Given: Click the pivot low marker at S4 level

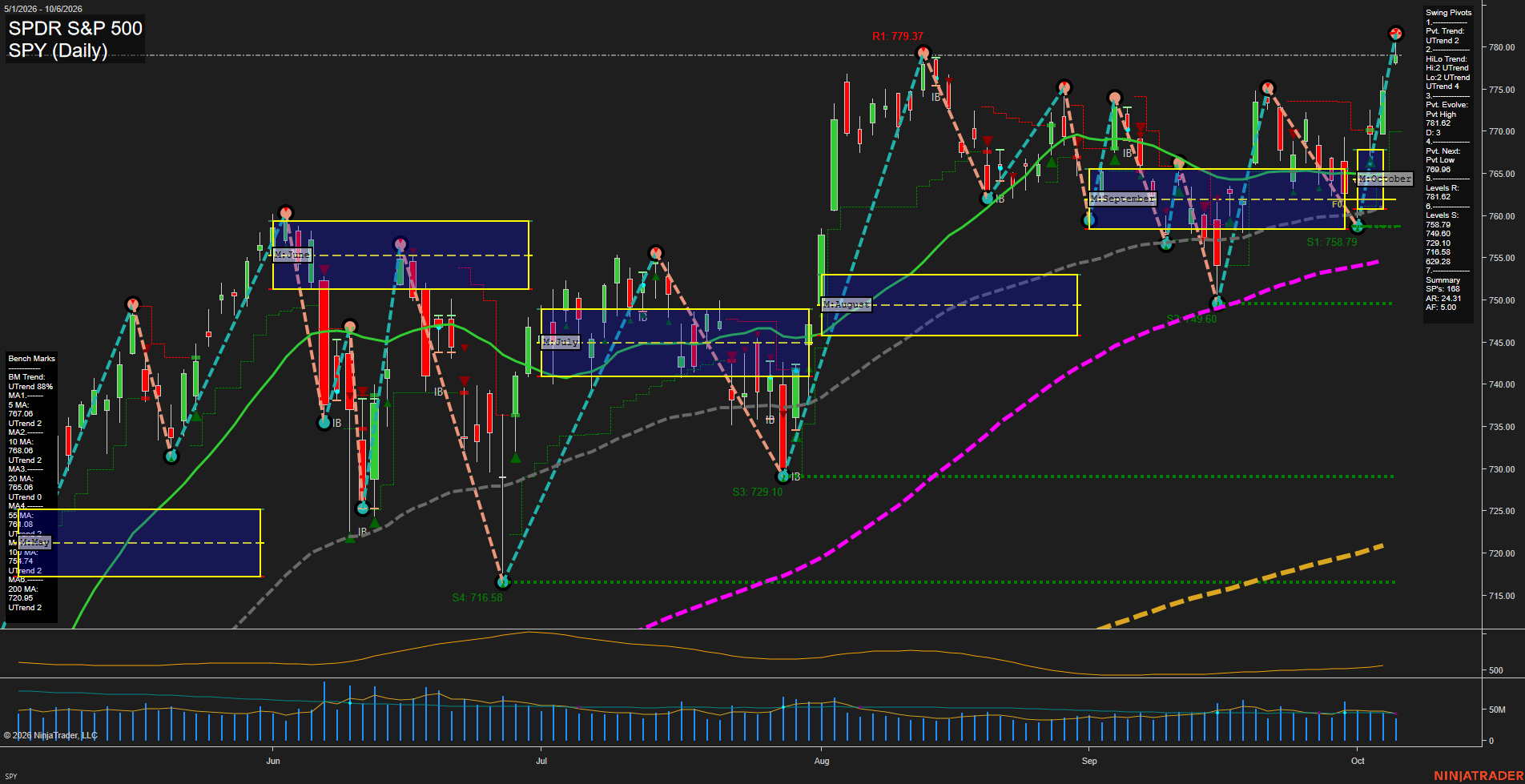Looking at the screenshot, I should [503, 582].
